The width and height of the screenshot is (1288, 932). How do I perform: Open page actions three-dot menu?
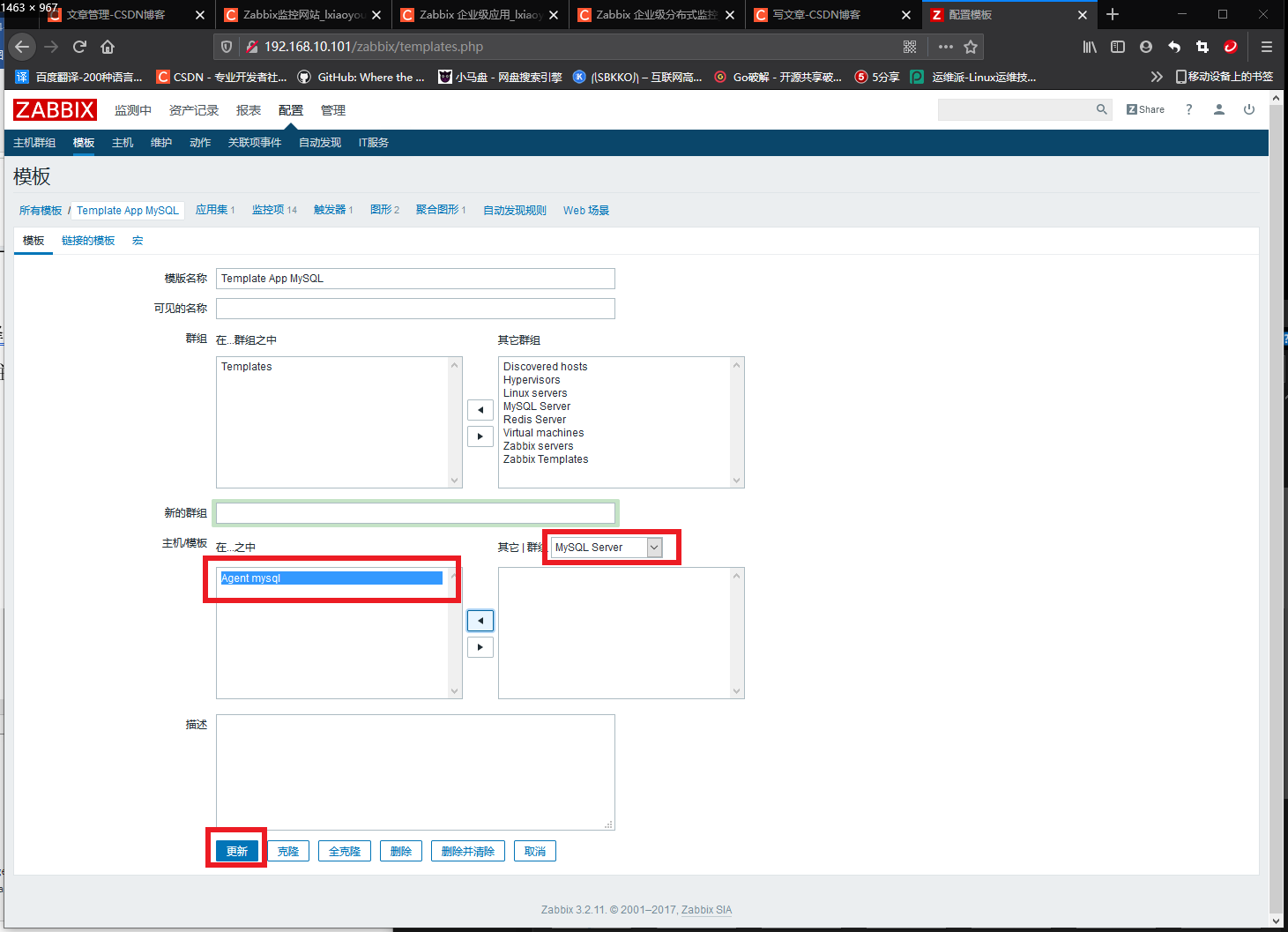coord(945,47)
